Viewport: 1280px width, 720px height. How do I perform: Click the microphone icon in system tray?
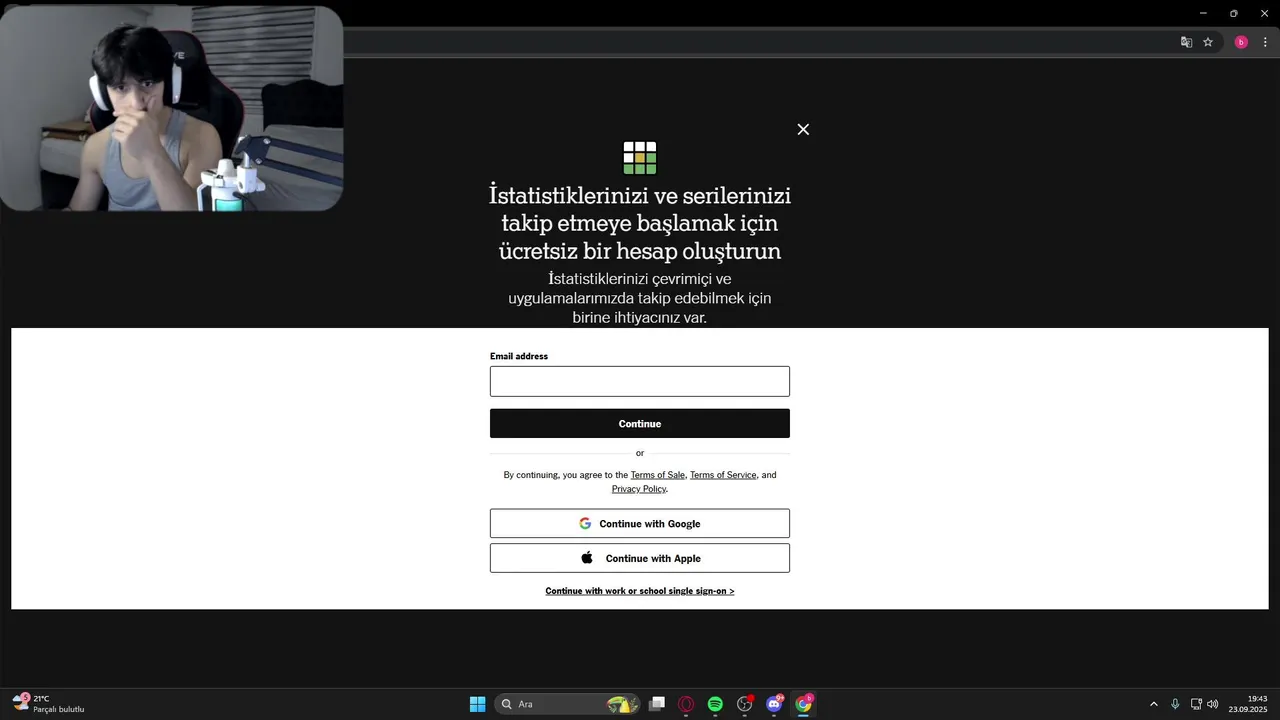coord(1175,704)
